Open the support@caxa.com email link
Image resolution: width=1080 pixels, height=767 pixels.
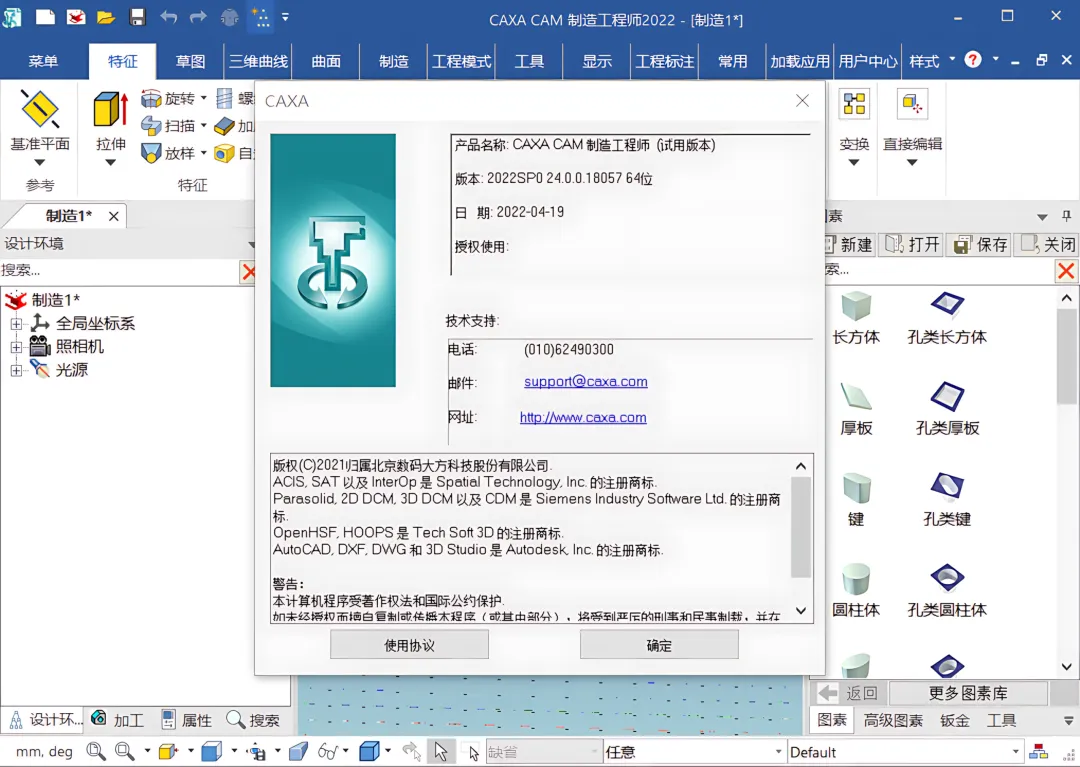(x=585, y=381)
